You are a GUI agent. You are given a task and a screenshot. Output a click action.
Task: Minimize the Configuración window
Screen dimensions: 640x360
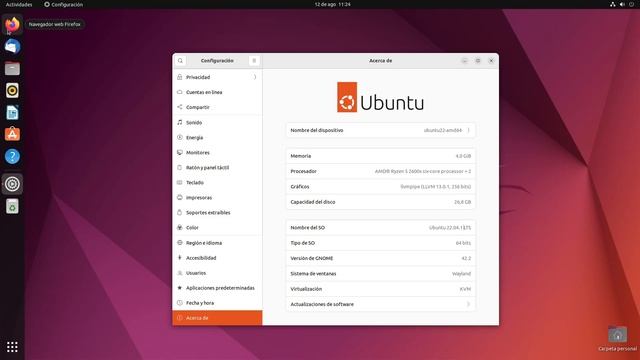[464, 61]
